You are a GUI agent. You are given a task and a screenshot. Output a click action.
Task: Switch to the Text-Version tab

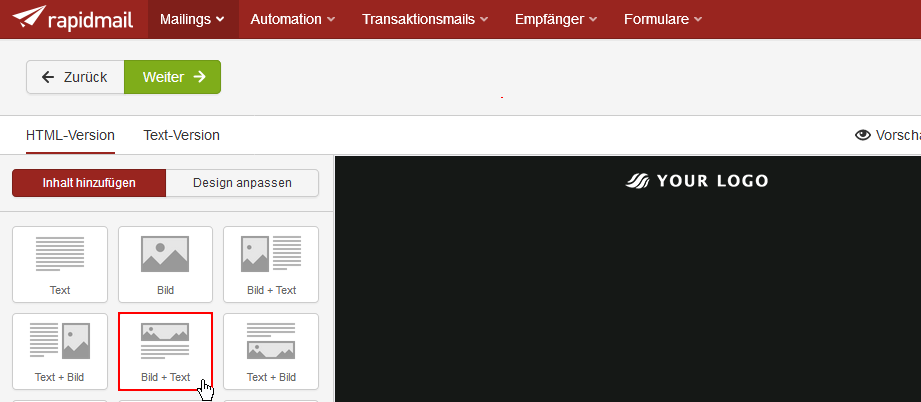click(x=181, y=136)
